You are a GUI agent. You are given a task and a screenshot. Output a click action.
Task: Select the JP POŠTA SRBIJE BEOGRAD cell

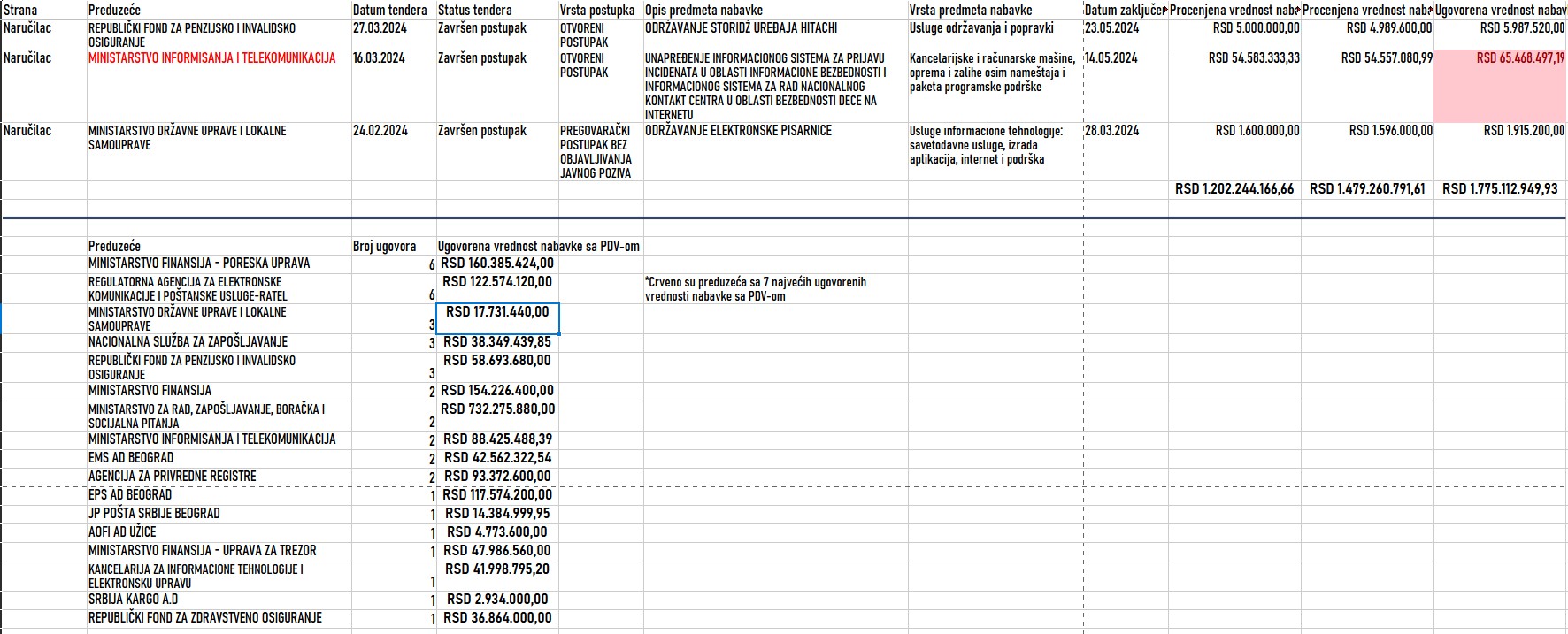(154, 513)
